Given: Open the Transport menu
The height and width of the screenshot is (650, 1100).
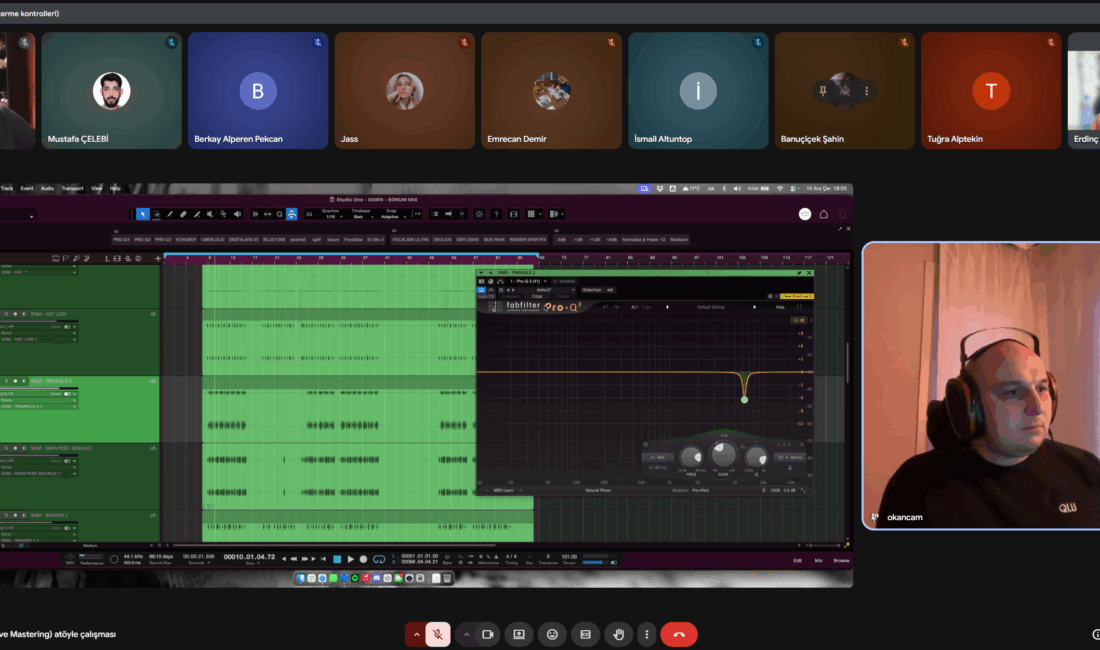Looking at the screenshot, I should click(x=72, y=188).
